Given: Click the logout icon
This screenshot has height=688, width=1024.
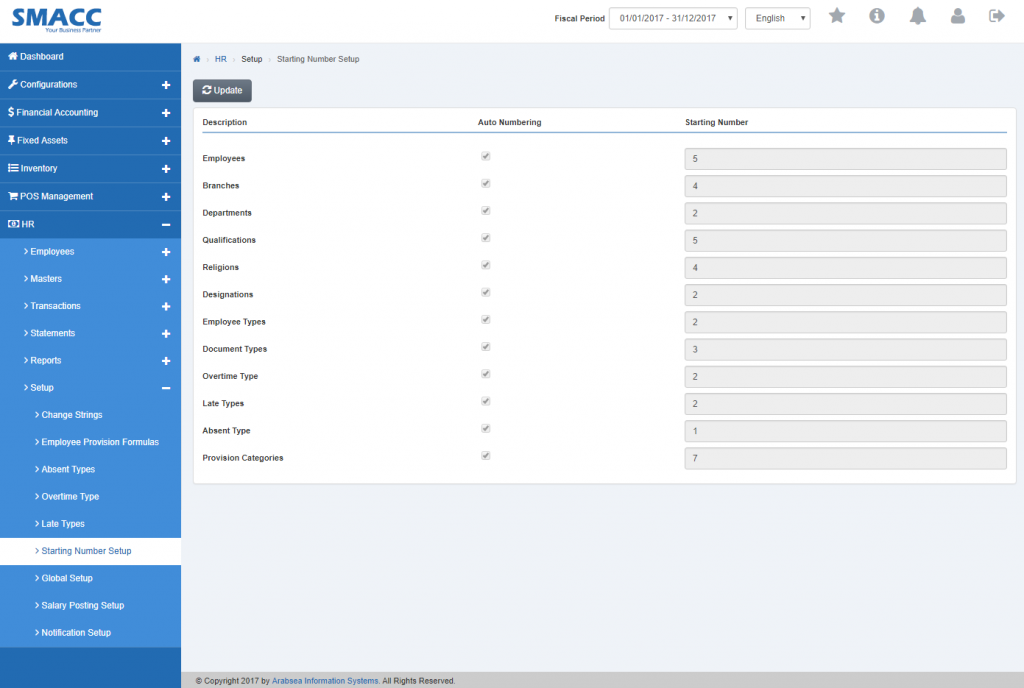Looking at the screenshot, I should pyautogui.click(x=996, y=15).
